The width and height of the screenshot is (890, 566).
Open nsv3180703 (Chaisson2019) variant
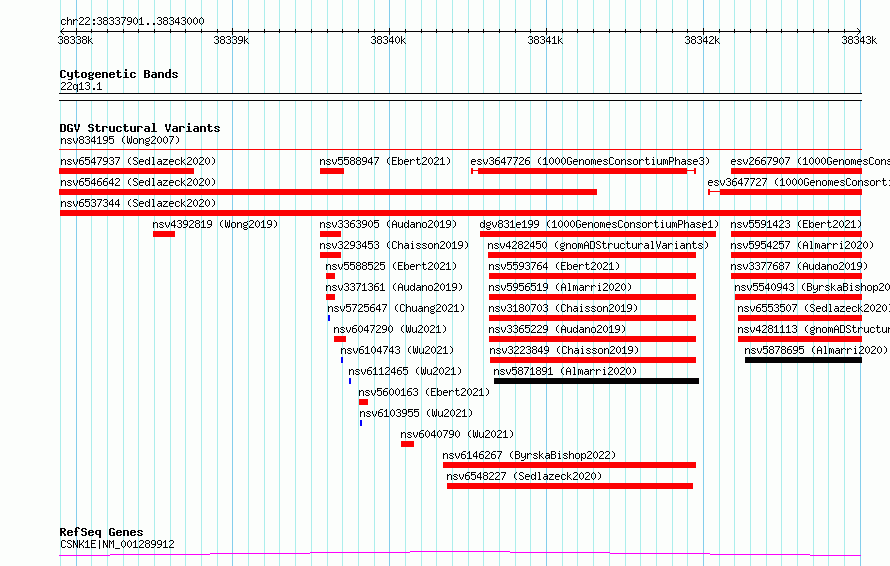[x=563, y=308]
